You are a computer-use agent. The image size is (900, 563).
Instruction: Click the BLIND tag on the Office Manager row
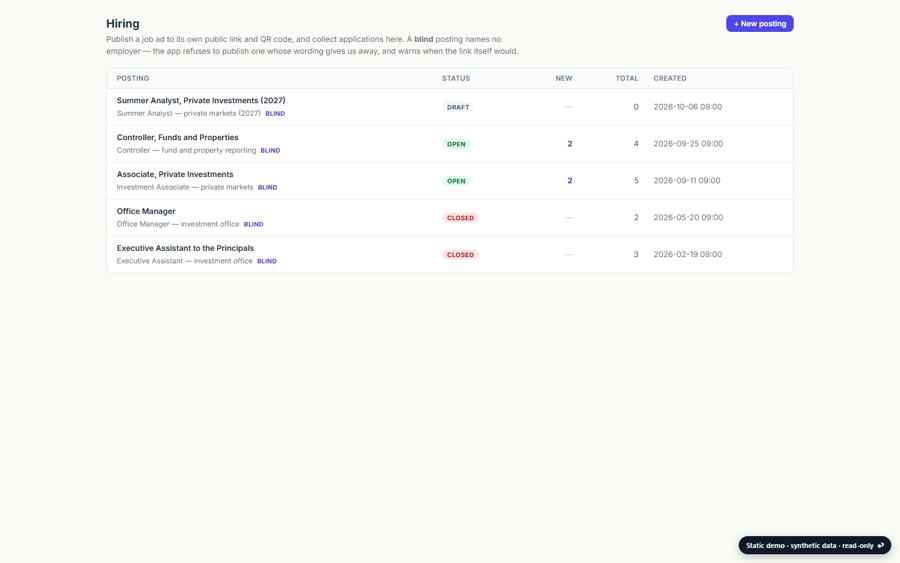point(254,224)
